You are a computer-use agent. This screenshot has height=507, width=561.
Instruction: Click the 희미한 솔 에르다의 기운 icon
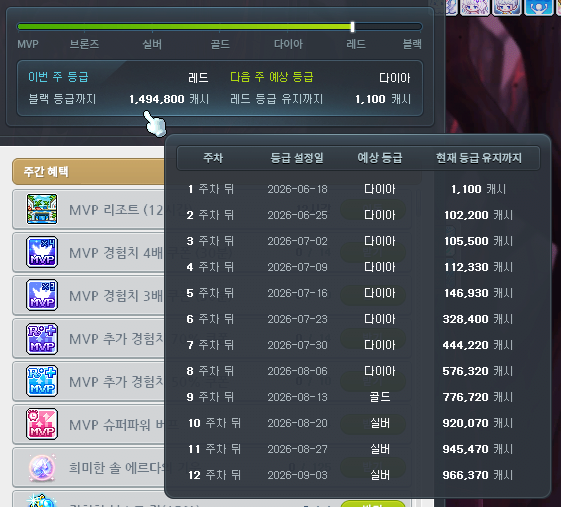[42, 468]
